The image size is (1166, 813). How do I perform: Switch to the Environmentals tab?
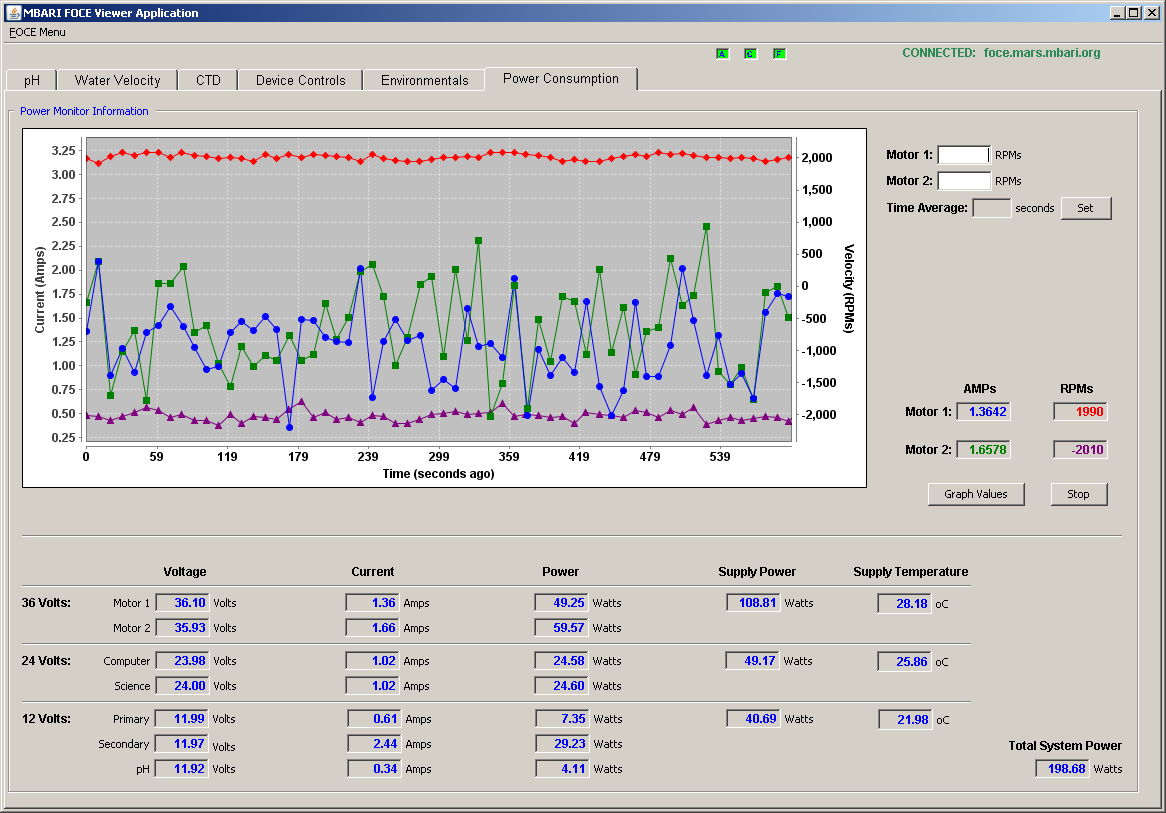click(425, 80)
